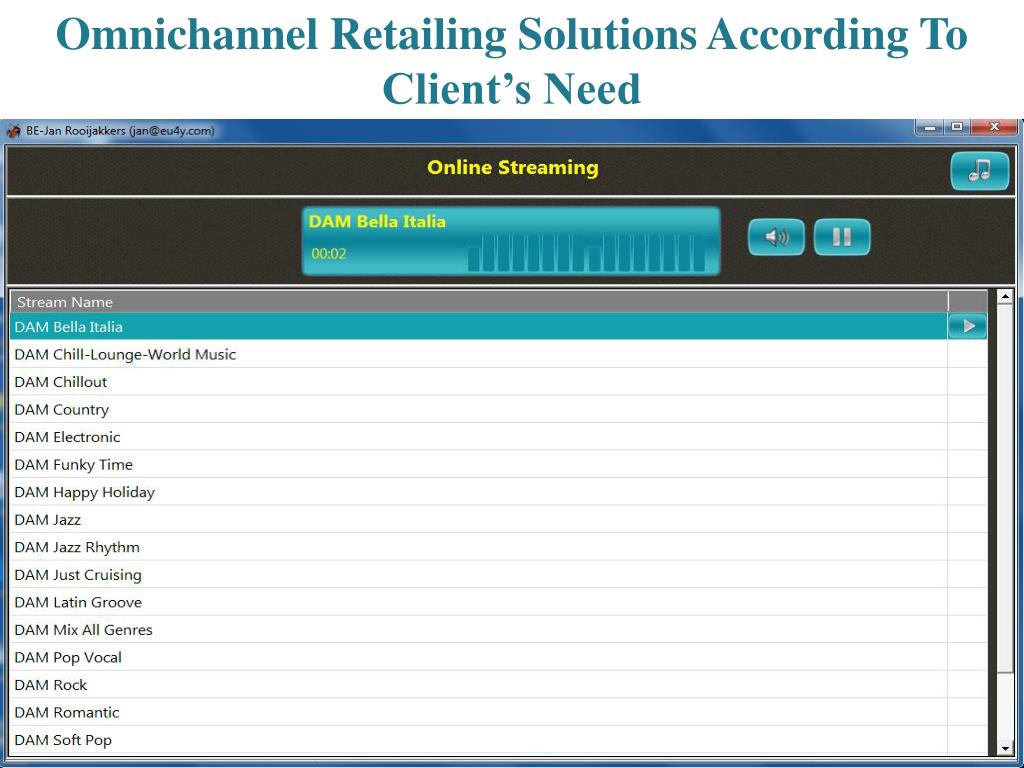Select the DAM Electronic stream
The height and width of the screenshot is (768, 1024).
[x=479, y=436]
